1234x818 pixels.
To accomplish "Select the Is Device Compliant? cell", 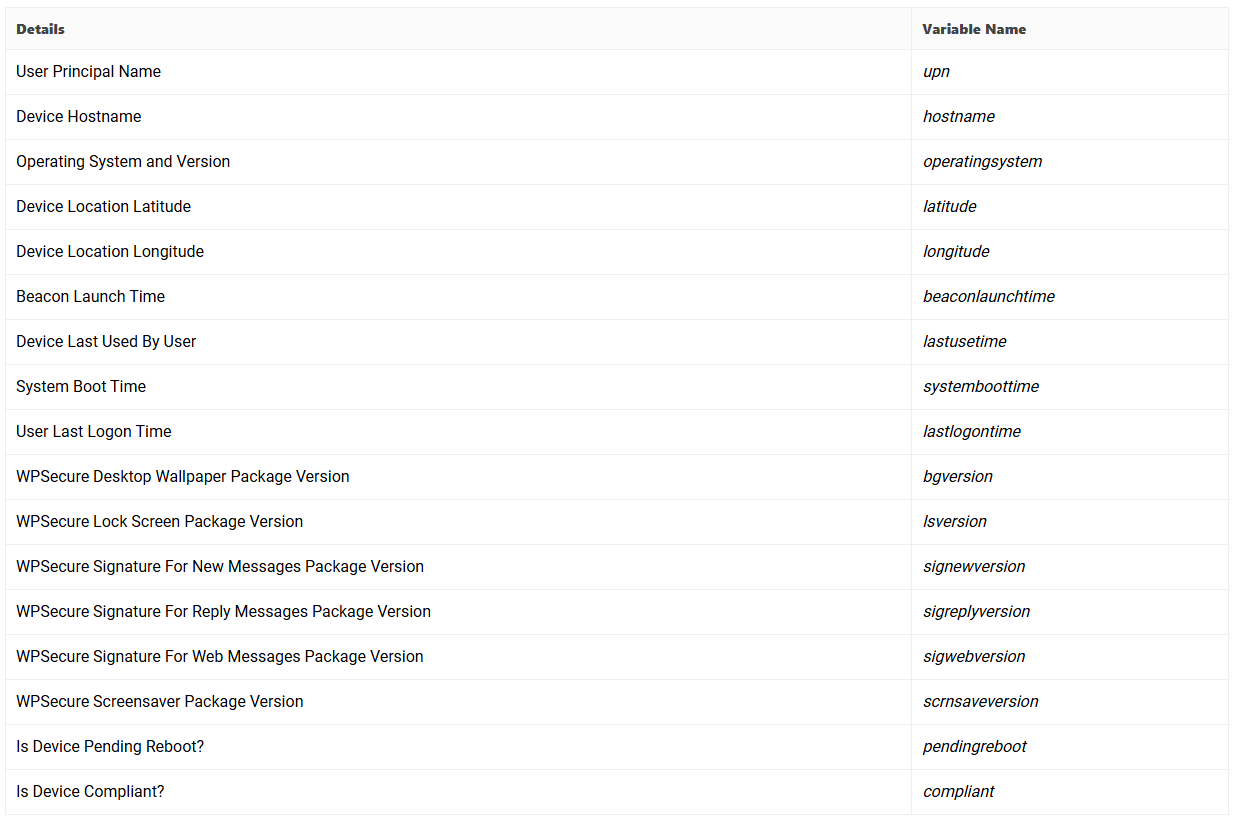I will (x=90, y=792).
